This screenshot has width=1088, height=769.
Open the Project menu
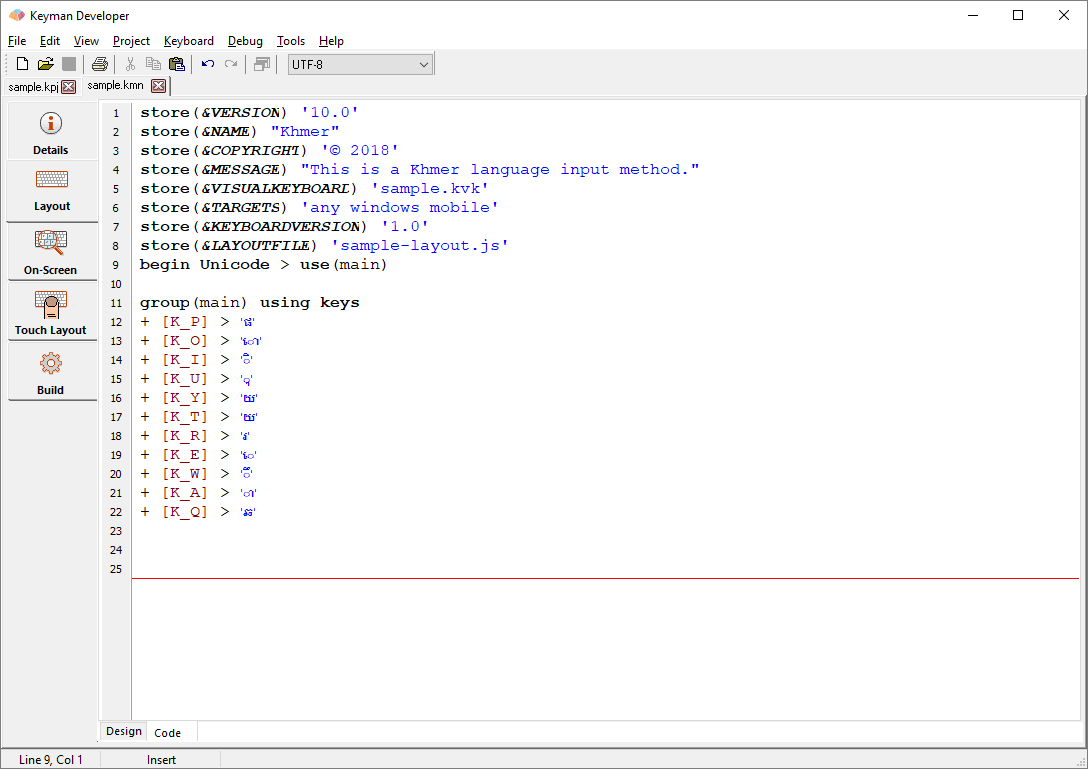[131, 41]
